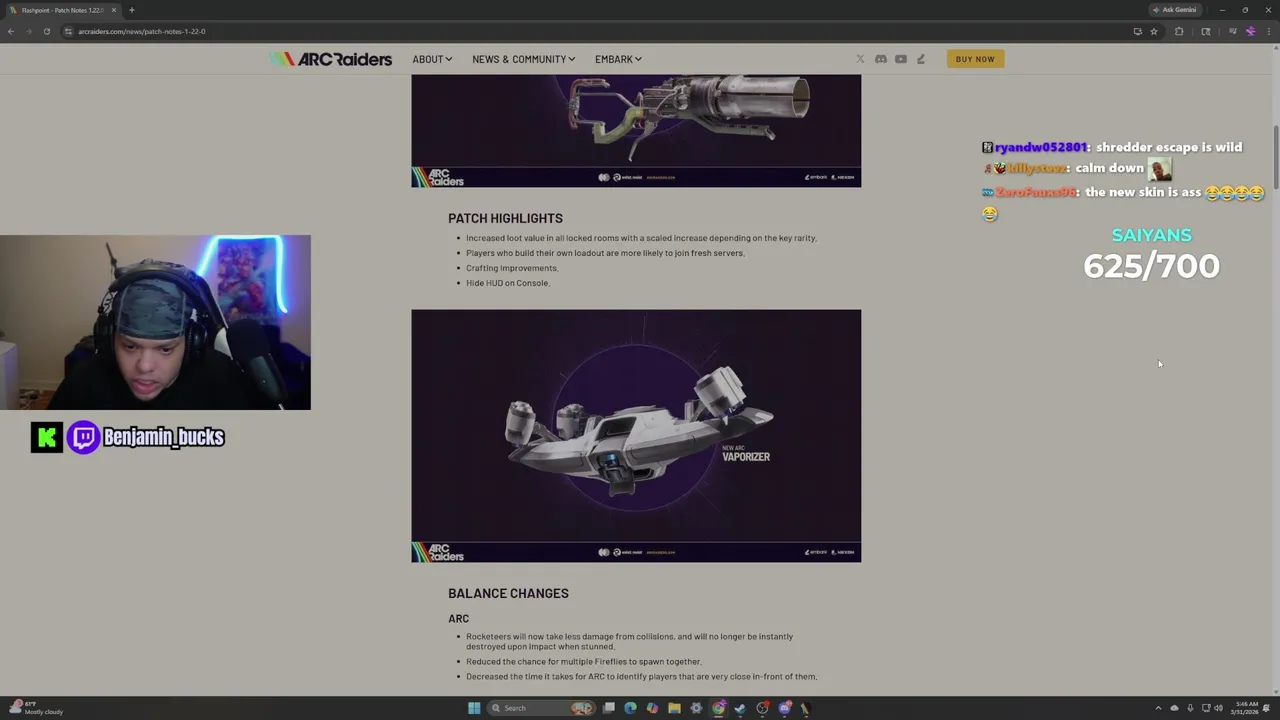Show hidden system tray icons

pyautogui.click(x=1158, y=708)
